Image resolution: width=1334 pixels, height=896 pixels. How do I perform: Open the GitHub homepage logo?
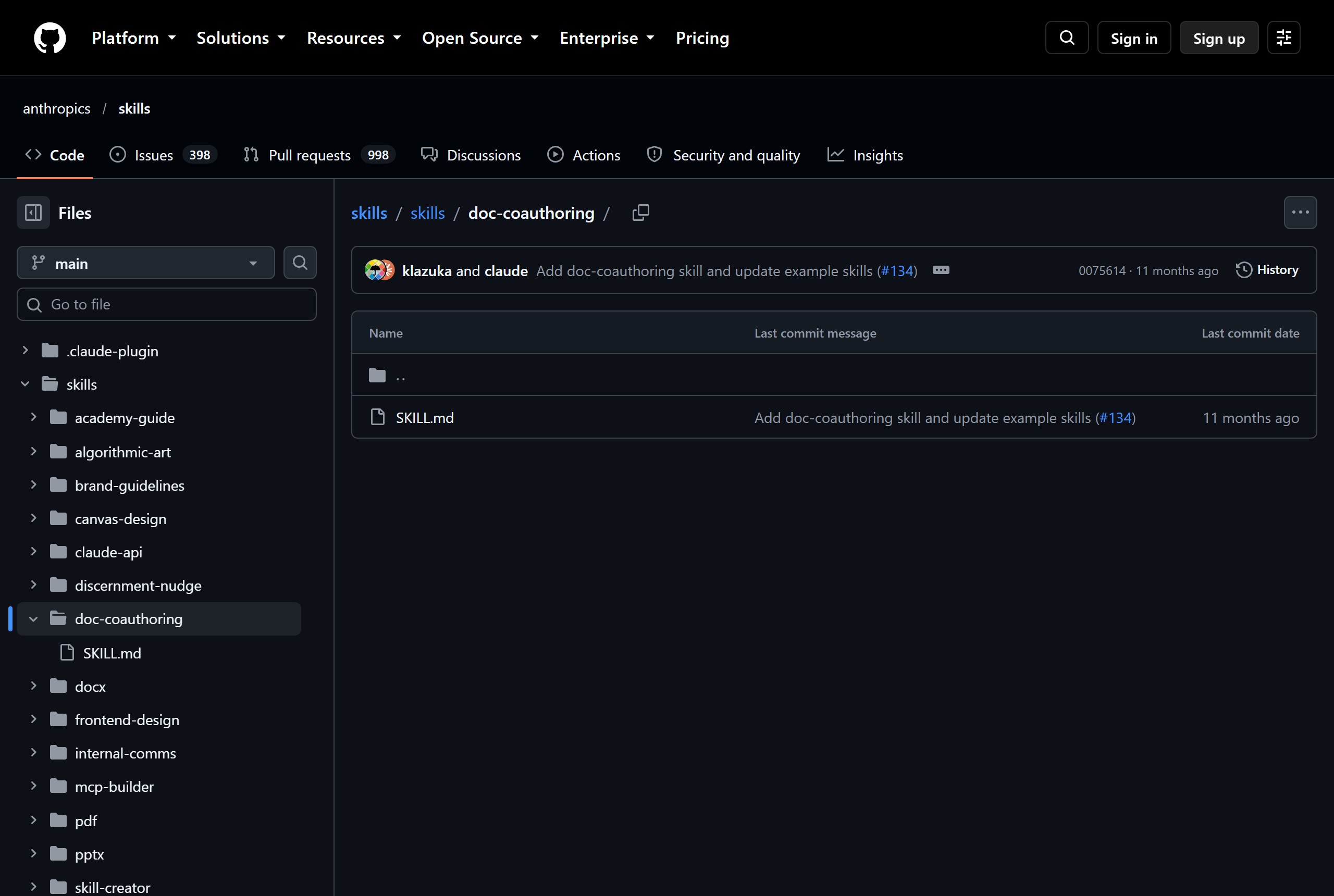(50, 38)
